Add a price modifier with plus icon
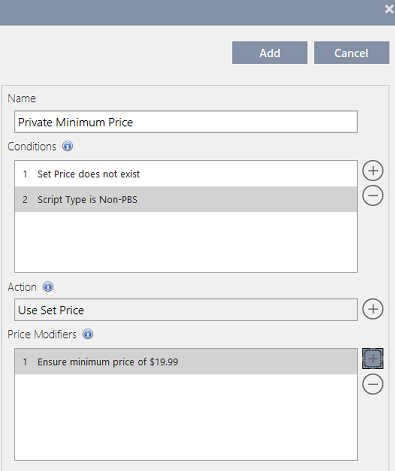Viewport: 395px width, 471px height. 373,359
